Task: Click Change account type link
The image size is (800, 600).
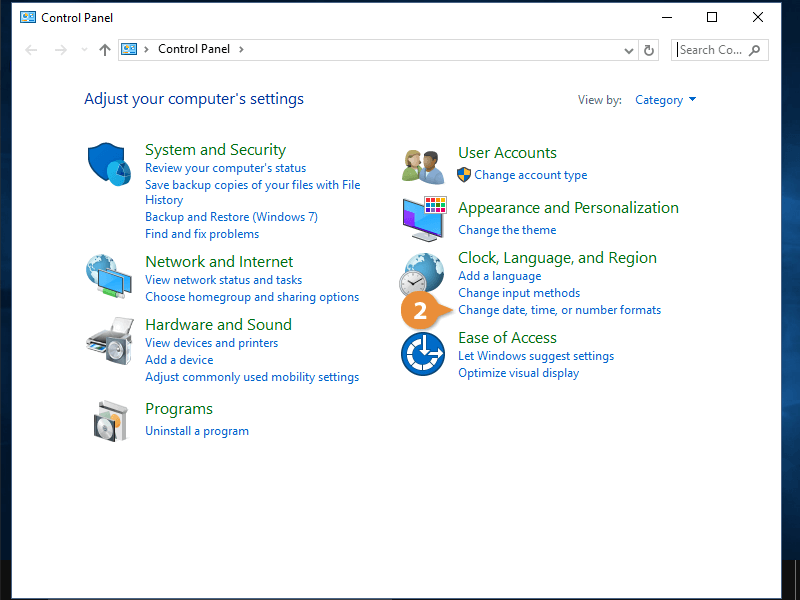Action: click(530, 175)
